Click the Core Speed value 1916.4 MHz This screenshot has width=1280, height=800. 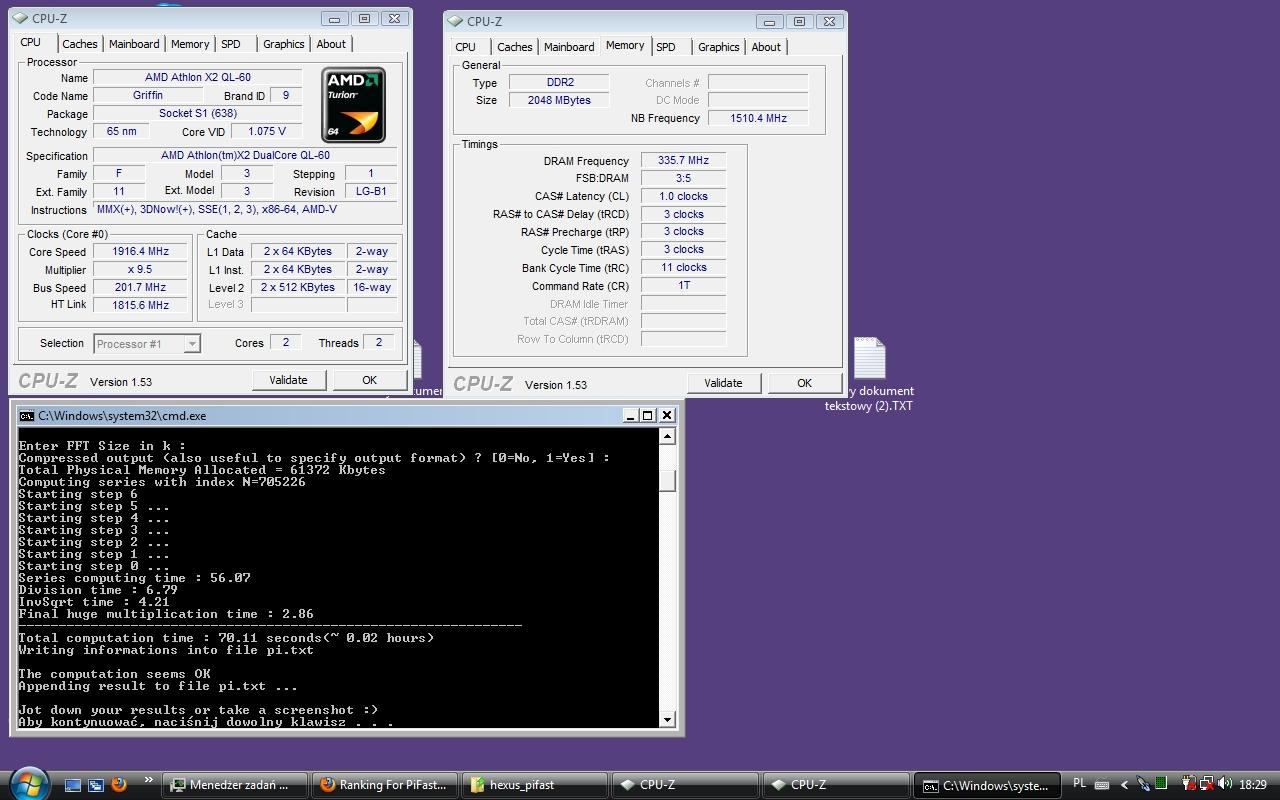(x=140, y=251)
